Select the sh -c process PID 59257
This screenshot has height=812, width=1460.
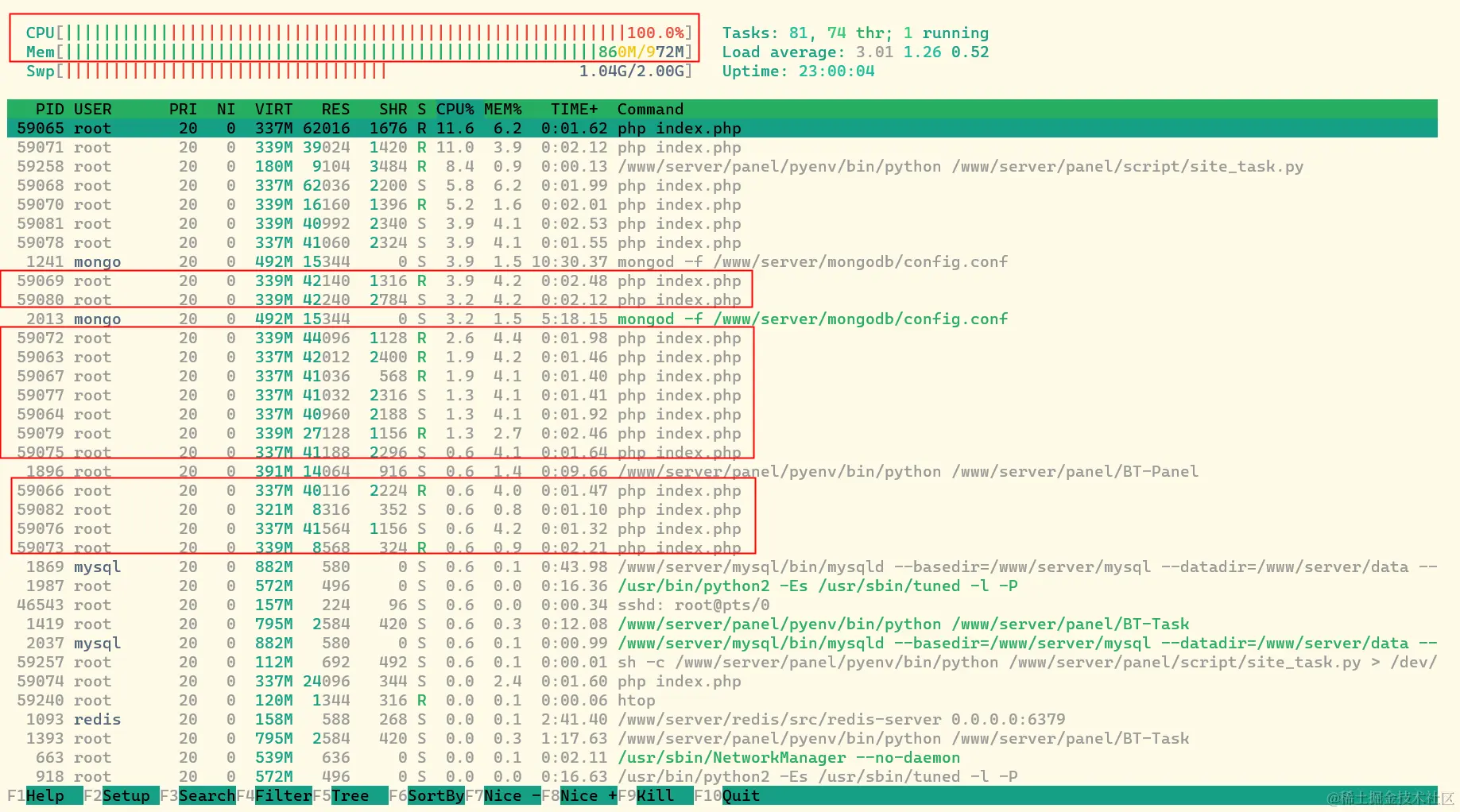722,662
